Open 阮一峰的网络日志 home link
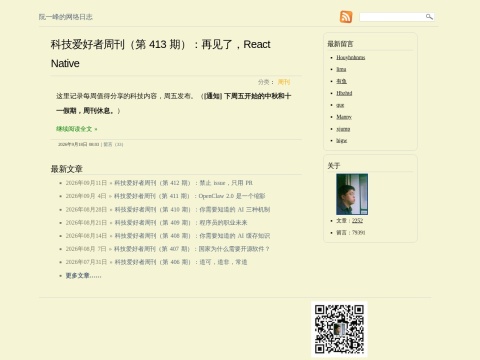The height and width of the screenshot is (360, 480). (x=66, y=17)
